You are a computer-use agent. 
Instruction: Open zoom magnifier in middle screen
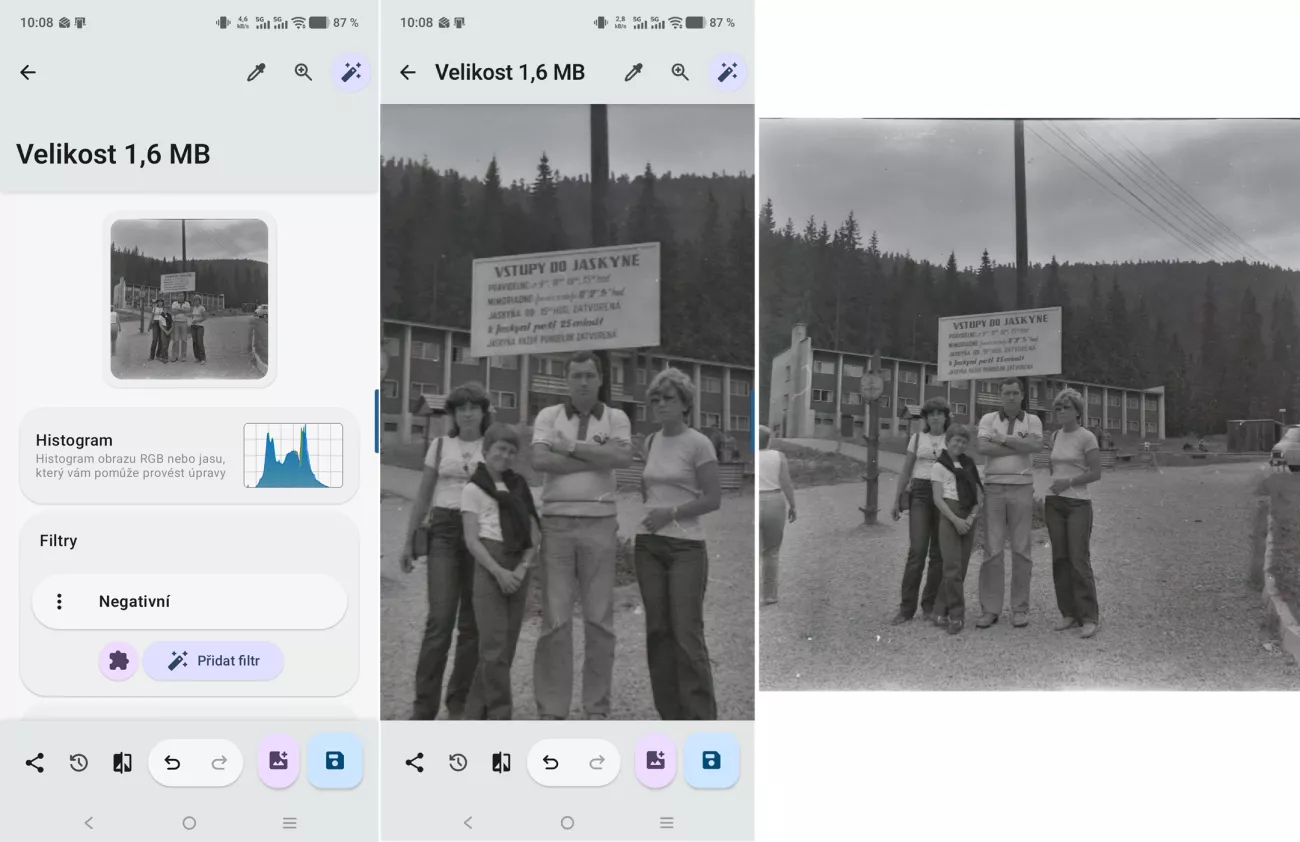[x=680, y=72]
